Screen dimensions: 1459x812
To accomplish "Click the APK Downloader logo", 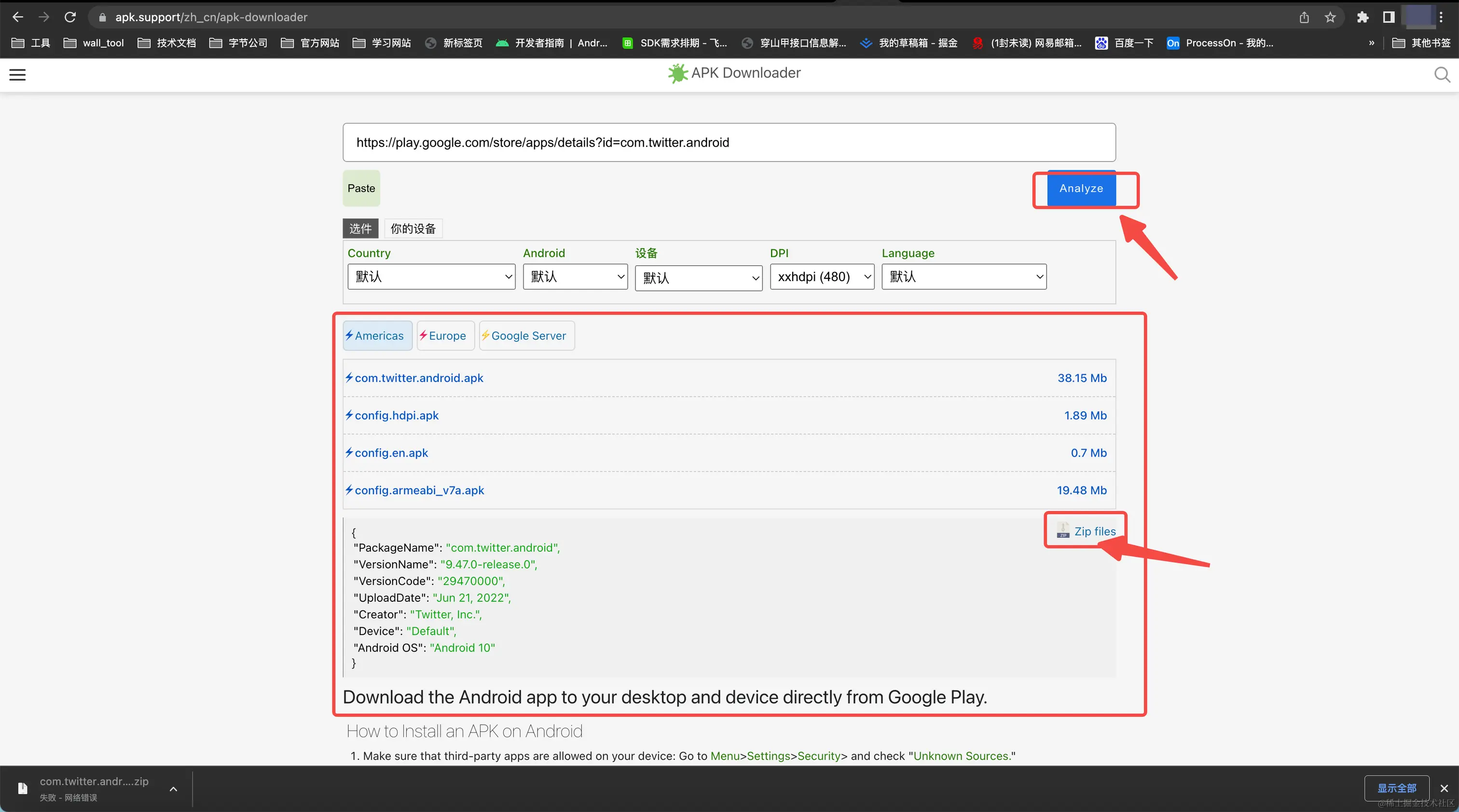I will (734, 73).
